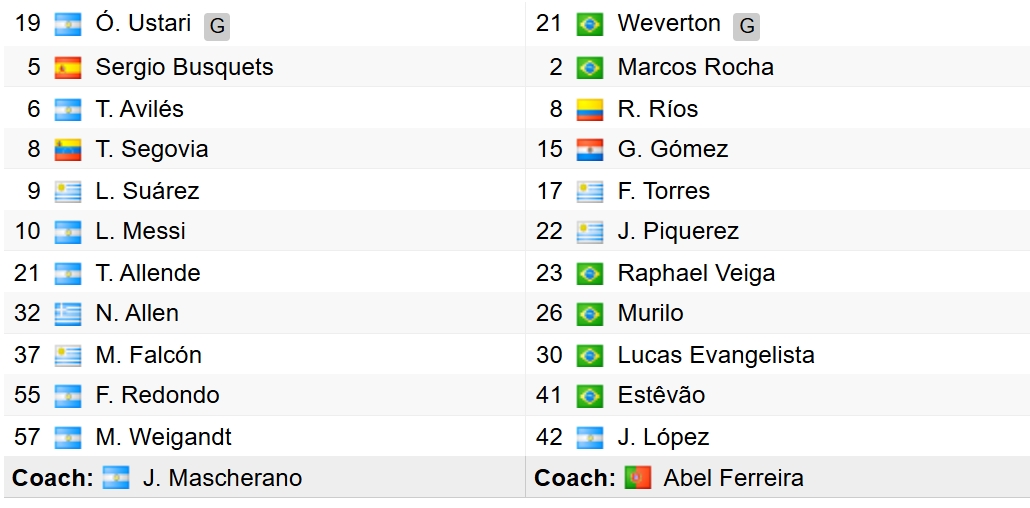This screenshot has width=1030, height=508.
Task: Click the goalkeeper G badge beside Weverton
Action: (746, 26)
